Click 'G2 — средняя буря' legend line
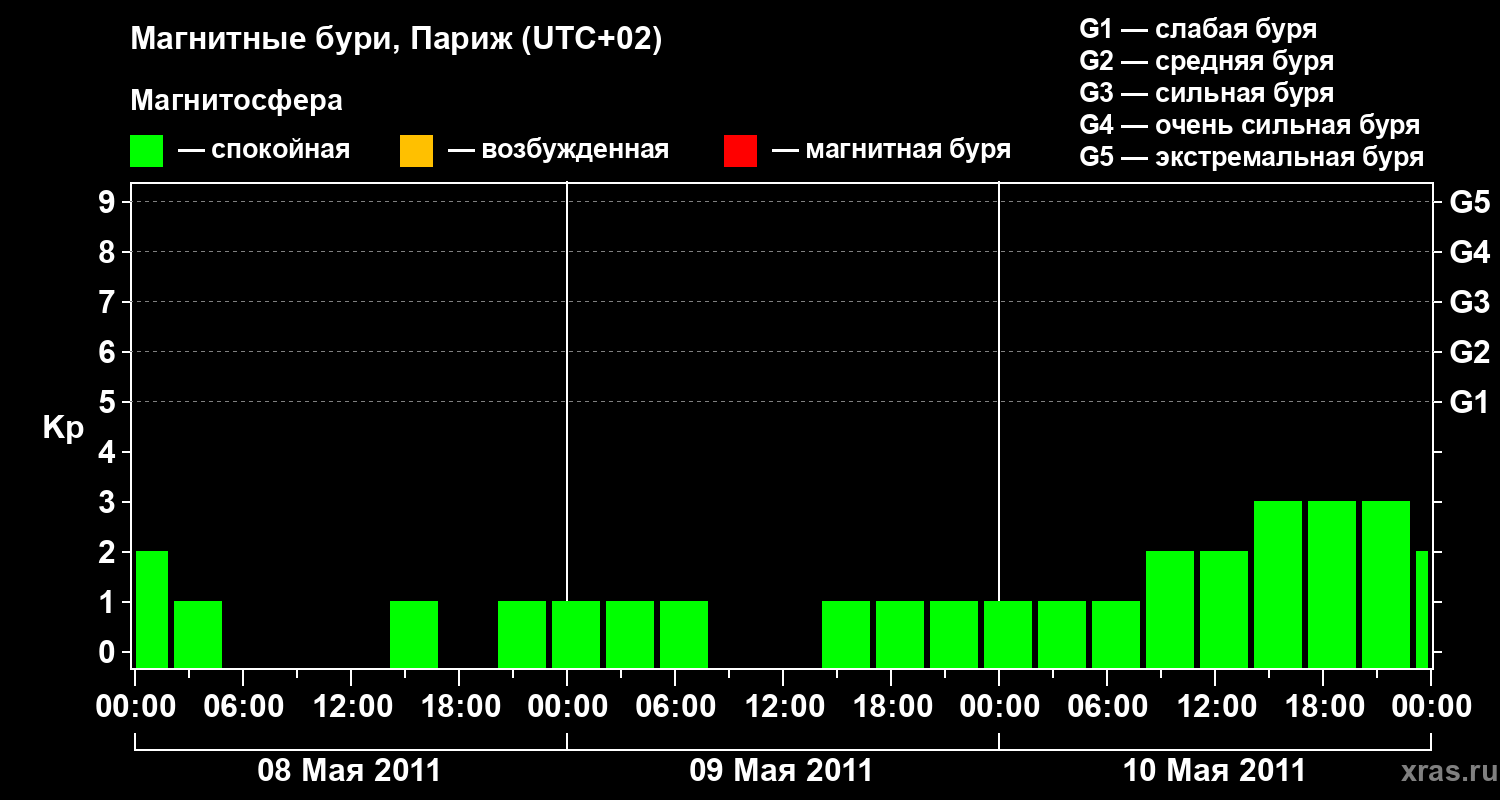The width and height of the screenshot is (1500, 800). pos(1206,61)
